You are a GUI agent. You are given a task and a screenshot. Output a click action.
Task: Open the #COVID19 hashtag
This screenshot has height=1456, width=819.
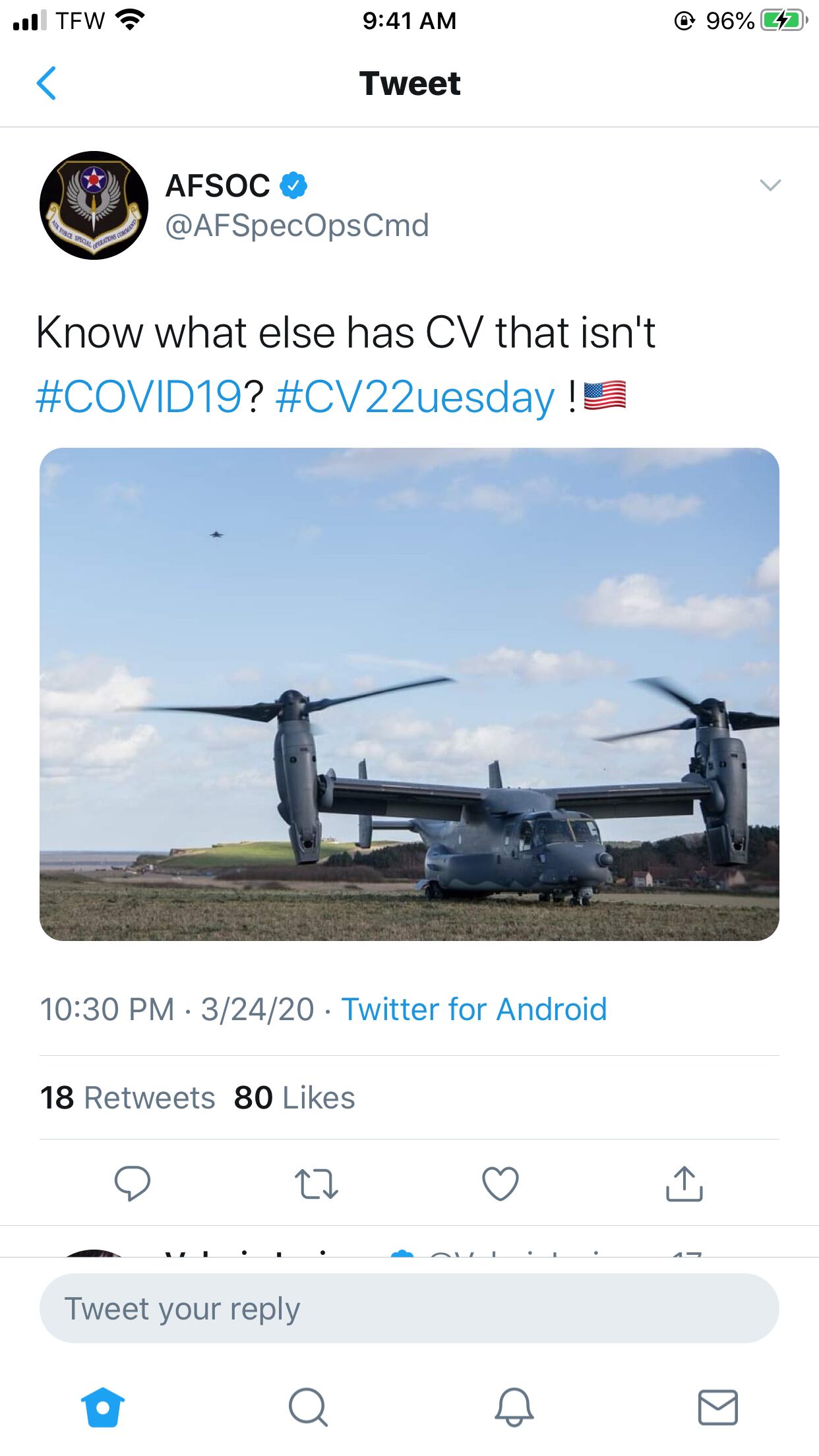pos(139,398)
